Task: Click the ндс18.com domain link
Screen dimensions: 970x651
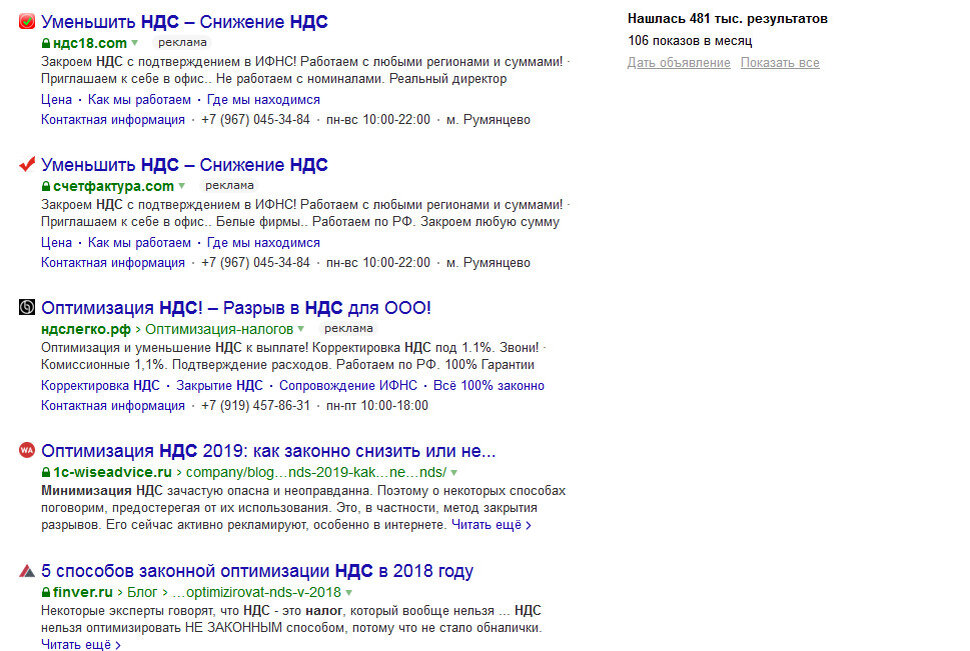Action: tap(90, 43)
